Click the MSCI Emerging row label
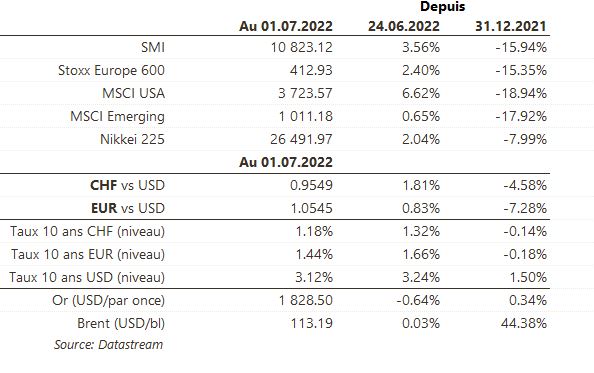594x373 pixels. pos(117,117)
